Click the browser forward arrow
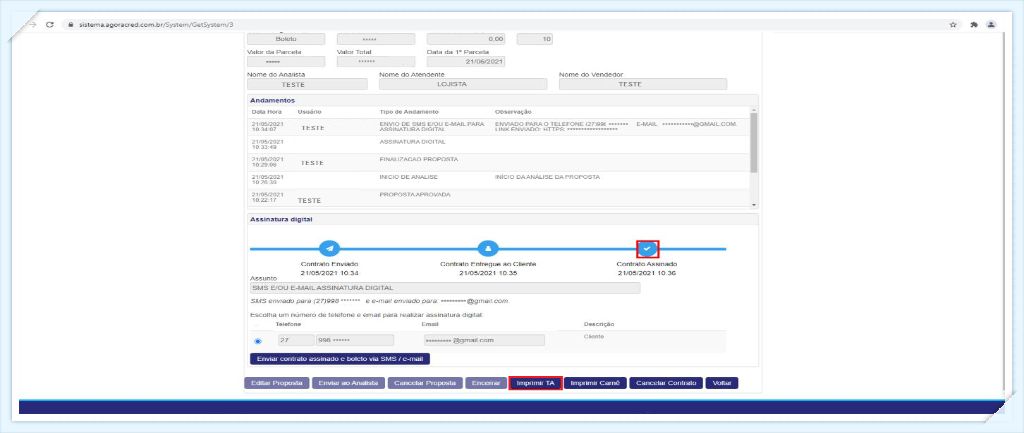 point(31,25)
